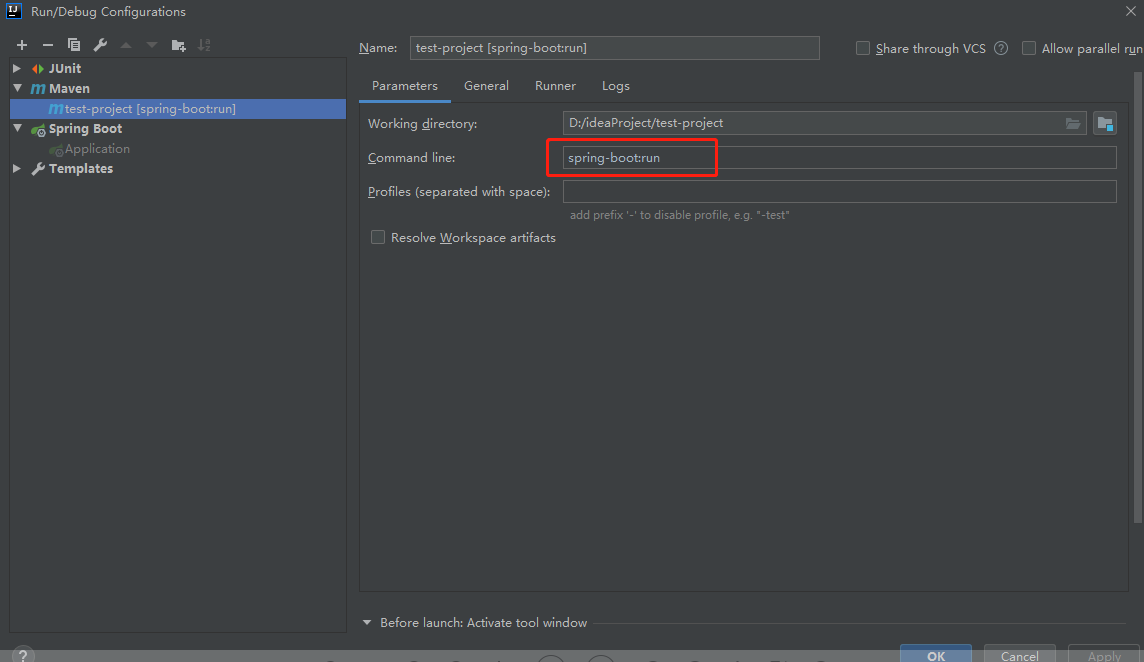The image size is (1144, 662).
Task: Select the Maven category label
Action: coord(69,88)
